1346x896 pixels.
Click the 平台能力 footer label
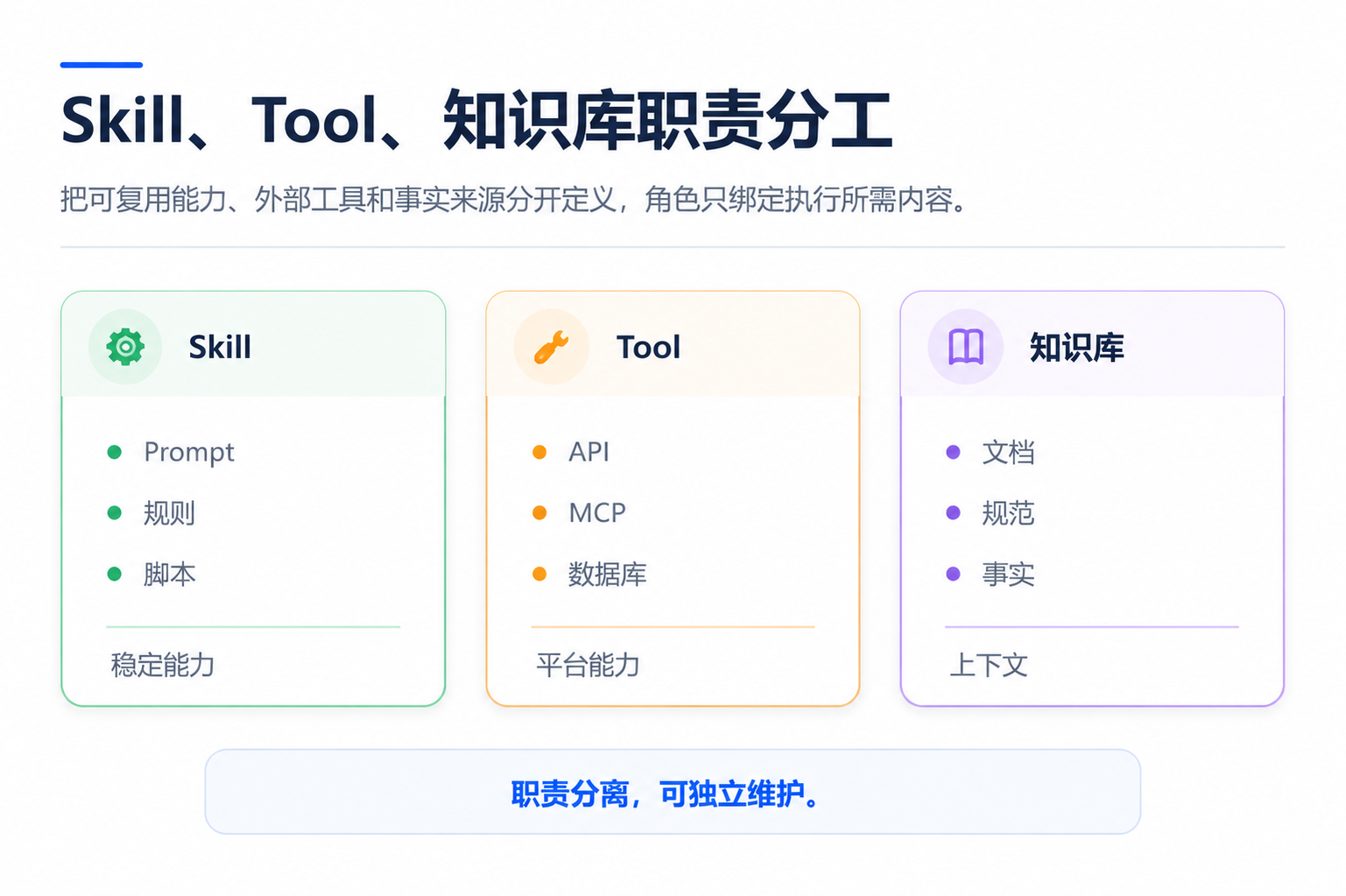(588, 665)
